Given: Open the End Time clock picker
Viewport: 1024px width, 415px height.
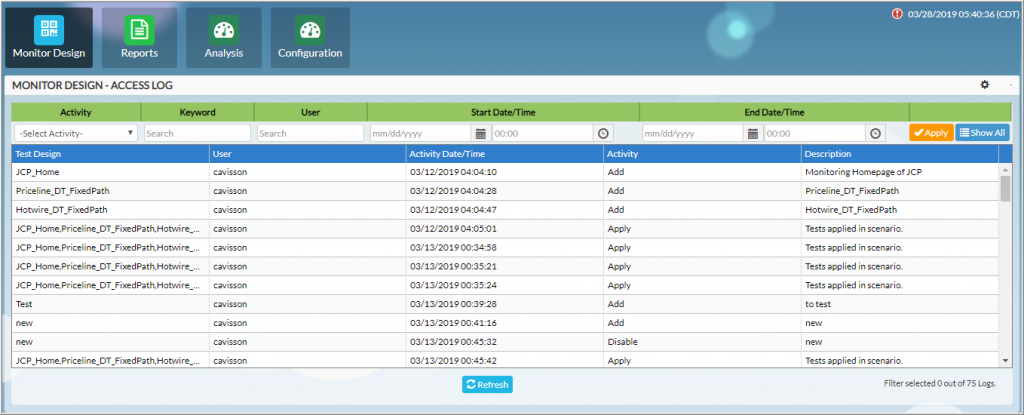Looking at the screenshot, I should [874, 133].
